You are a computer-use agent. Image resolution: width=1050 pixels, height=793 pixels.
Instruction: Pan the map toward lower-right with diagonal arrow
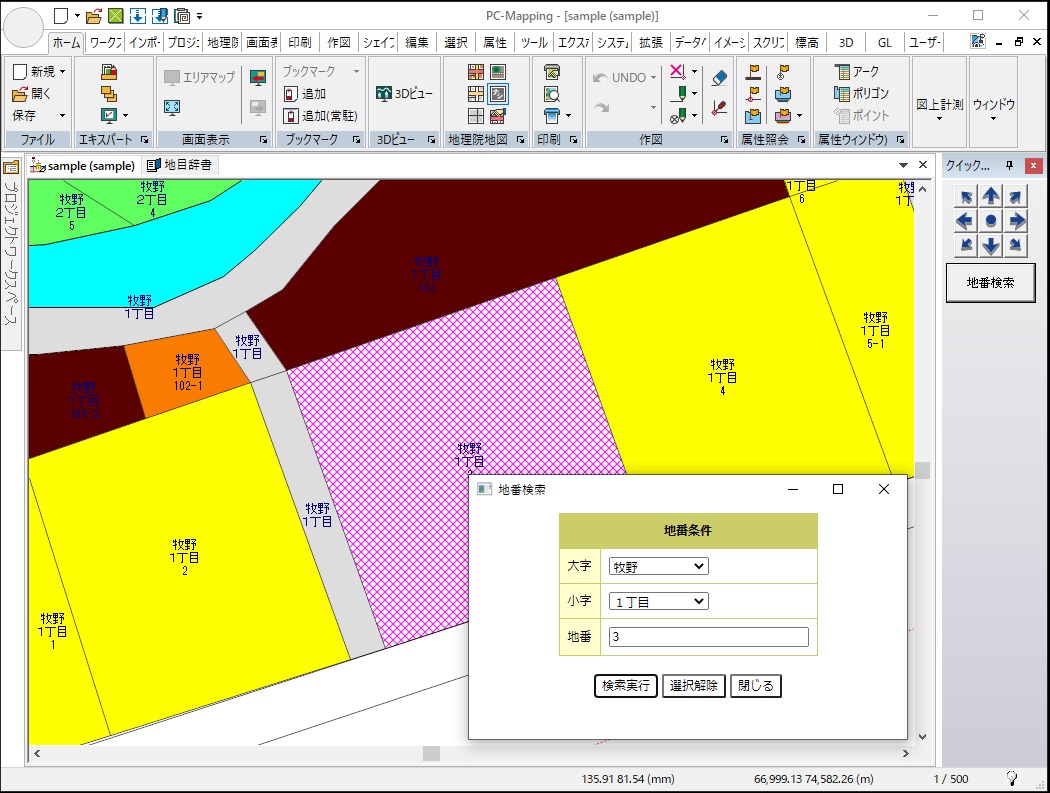pyautogui.click(x=1017, y=245)
